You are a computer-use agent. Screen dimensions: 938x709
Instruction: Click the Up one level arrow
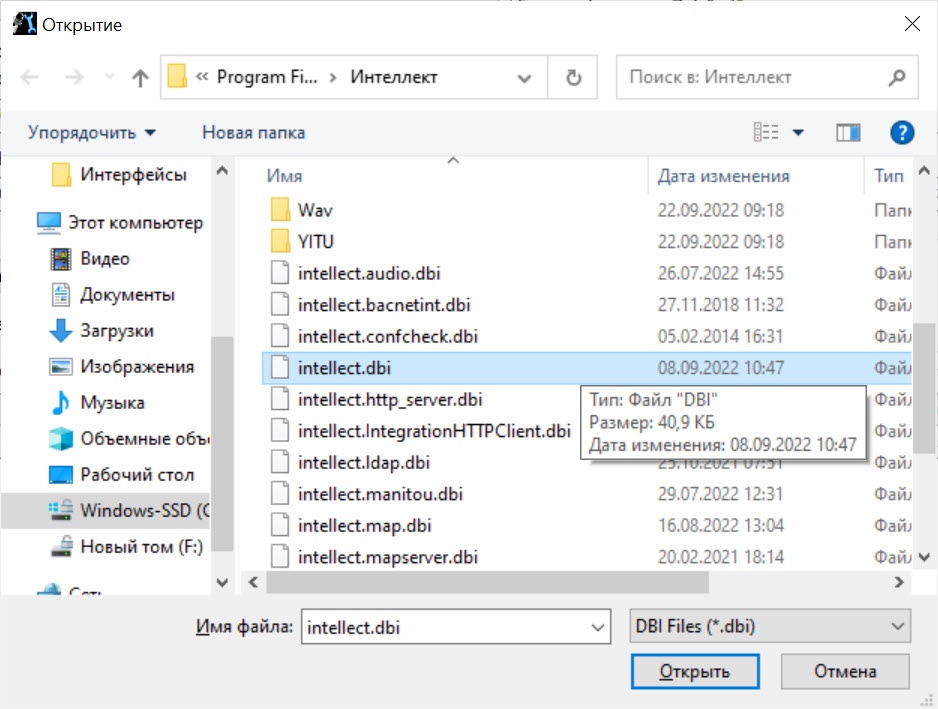pyautogui.click(x=140, y=78)
